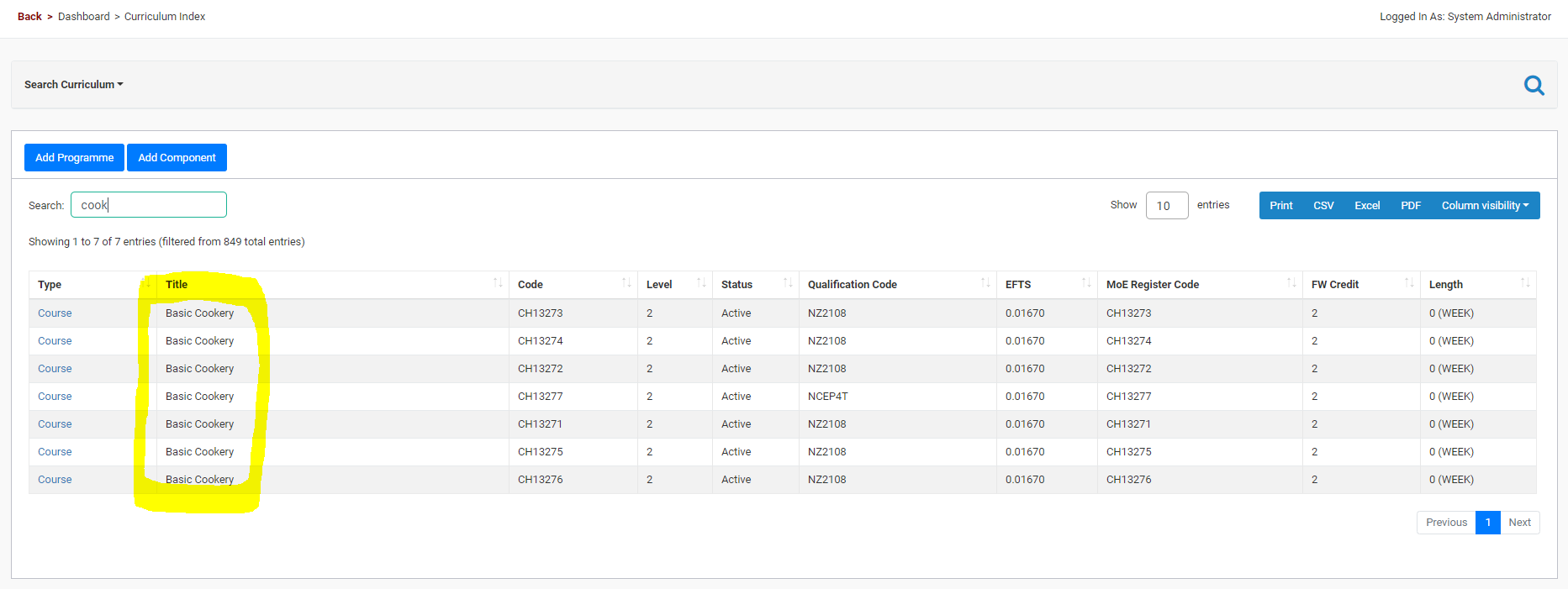Click the Showing 1 to 7 entries text

166,242
